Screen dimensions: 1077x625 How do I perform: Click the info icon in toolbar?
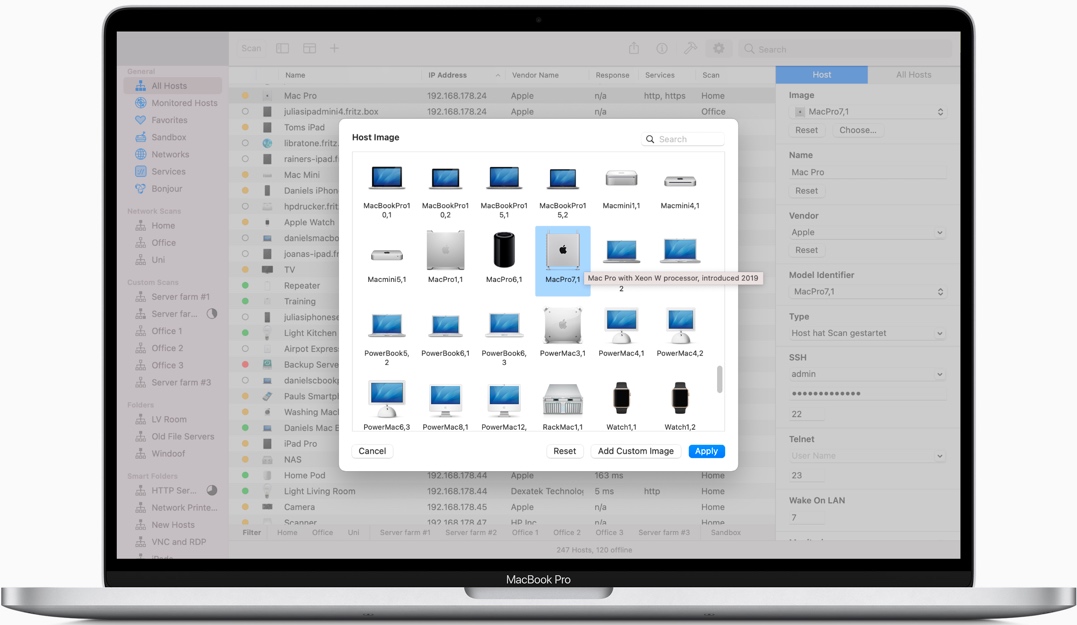coord(662,48)
